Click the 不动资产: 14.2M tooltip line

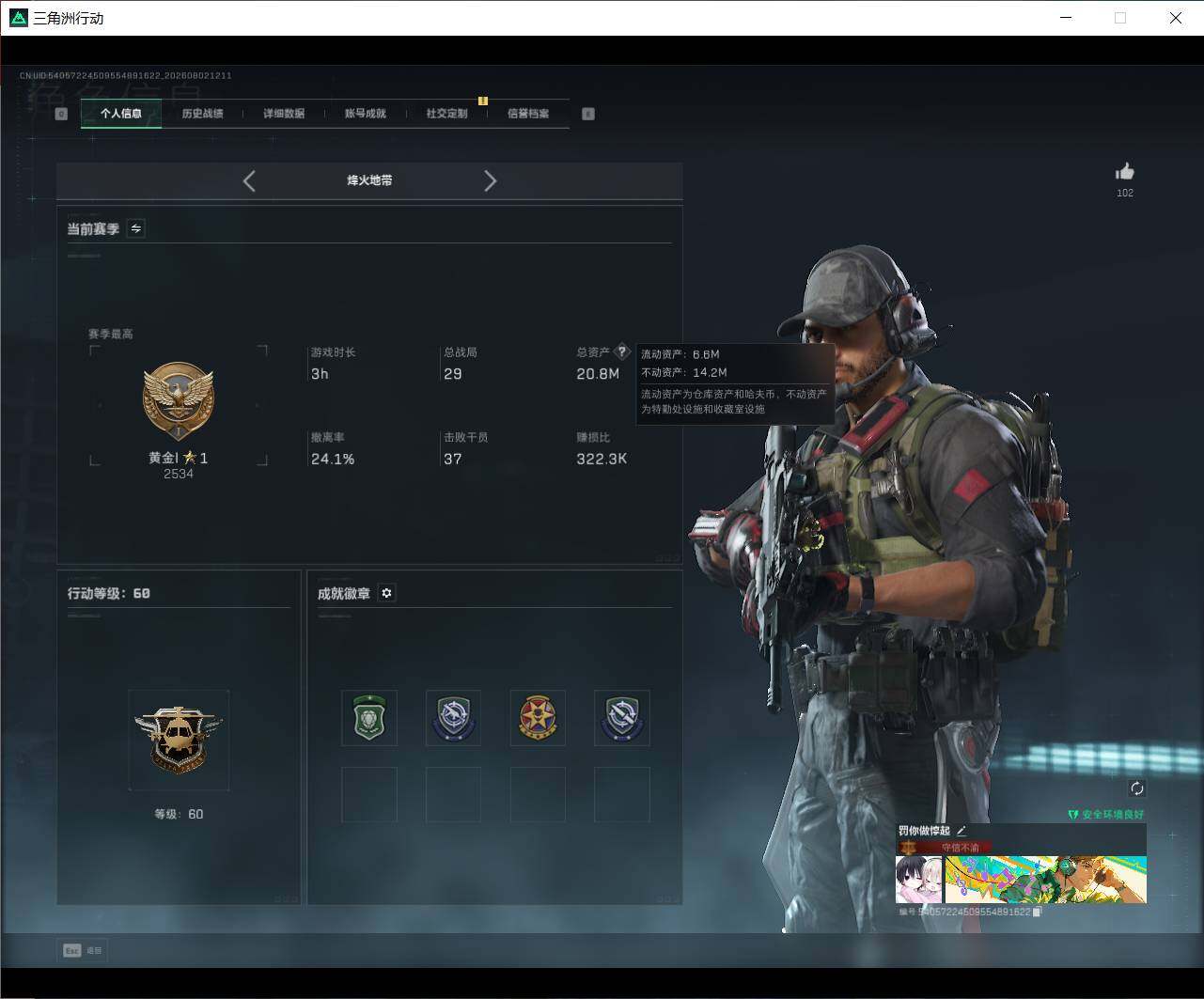[684, 372]
